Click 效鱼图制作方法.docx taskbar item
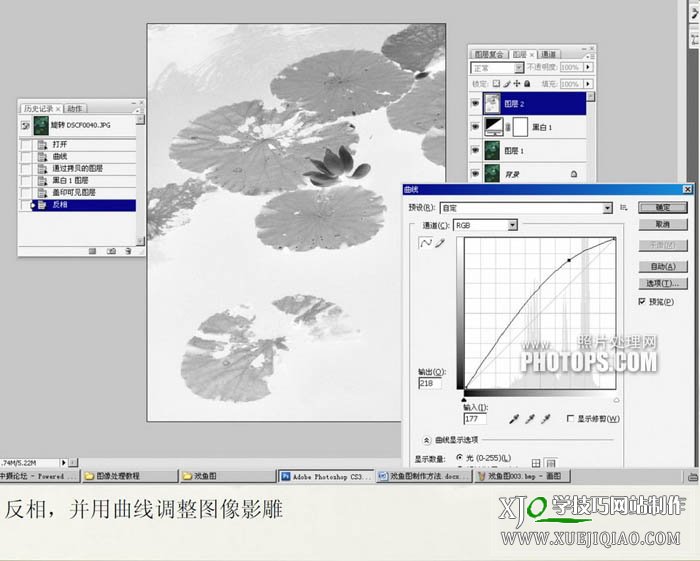Image resolution: width=700 pixels, height=561 pixels. (424, 476)
